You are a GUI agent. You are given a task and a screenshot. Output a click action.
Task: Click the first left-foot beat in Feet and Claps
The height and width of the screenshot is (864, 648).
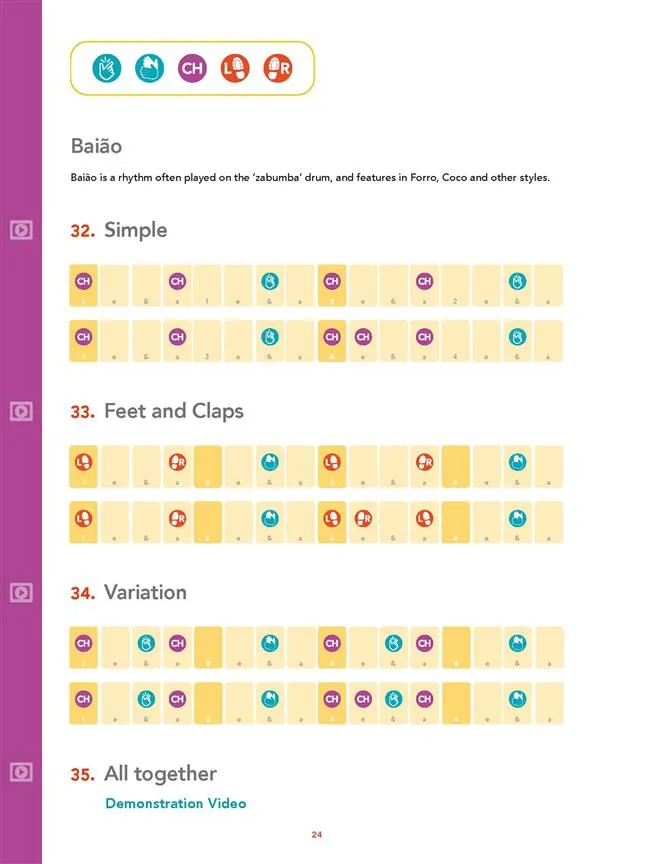pyautogui.click(x=84, y=462)
